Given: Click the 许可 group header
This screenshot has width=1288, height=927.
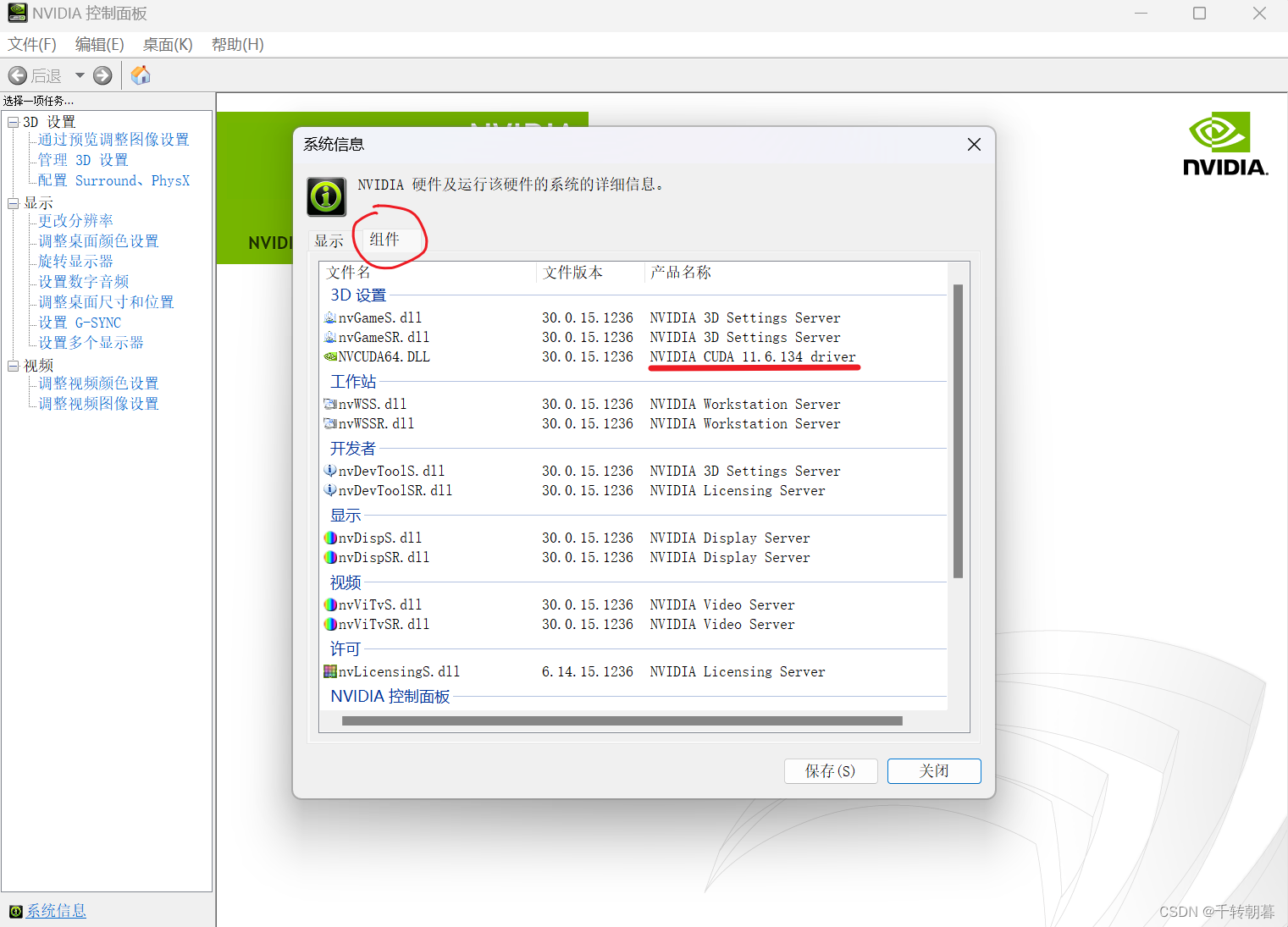Looking at the screenshot, I should coord(345,649).
